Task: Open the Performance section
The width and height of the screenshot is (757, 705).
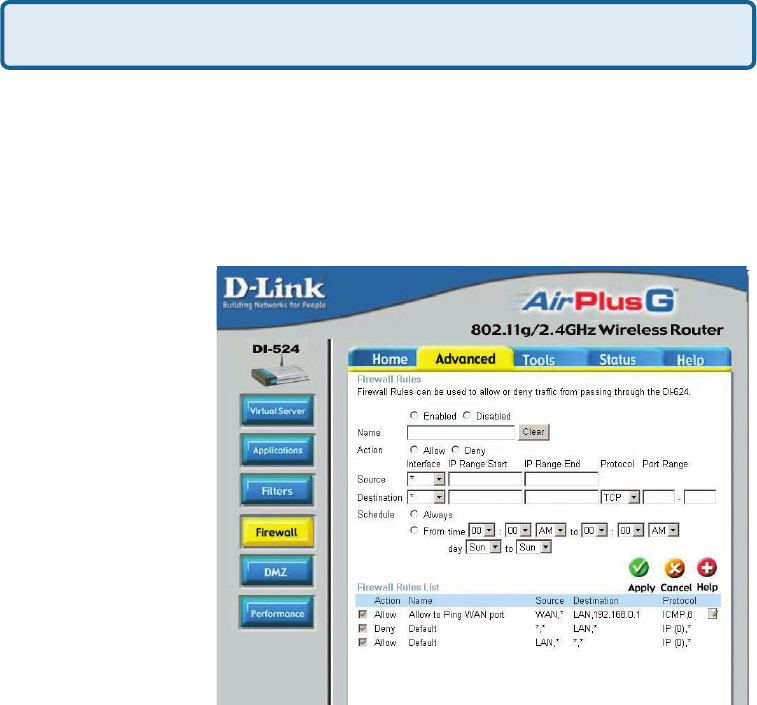Action: [x=277, y=613]
